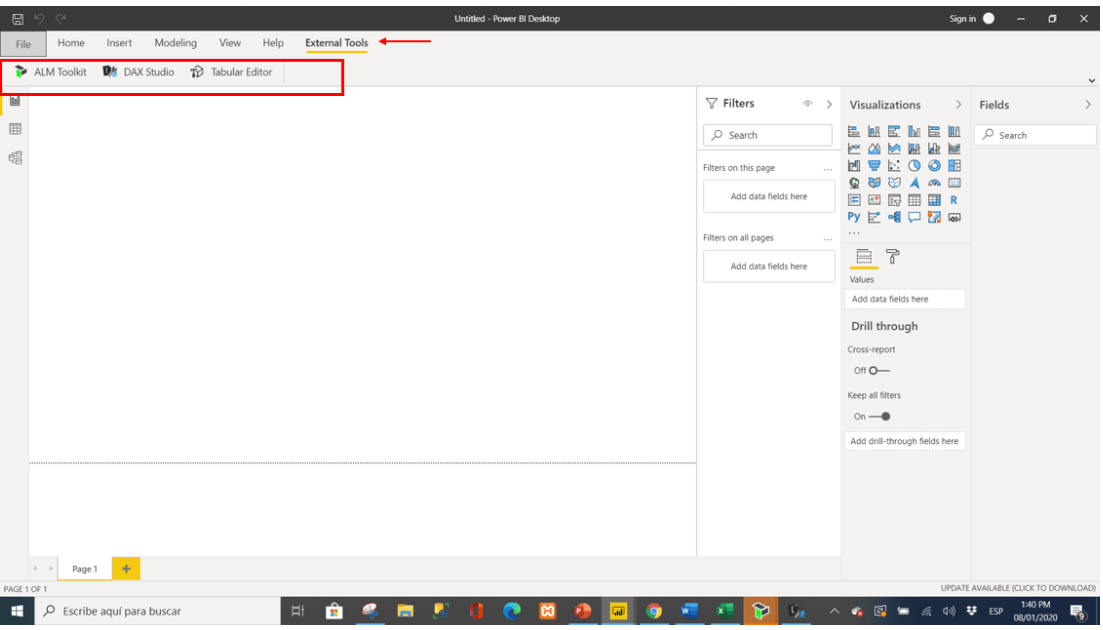
Task: Insert a Slicer visual
Action: point(894,200)
